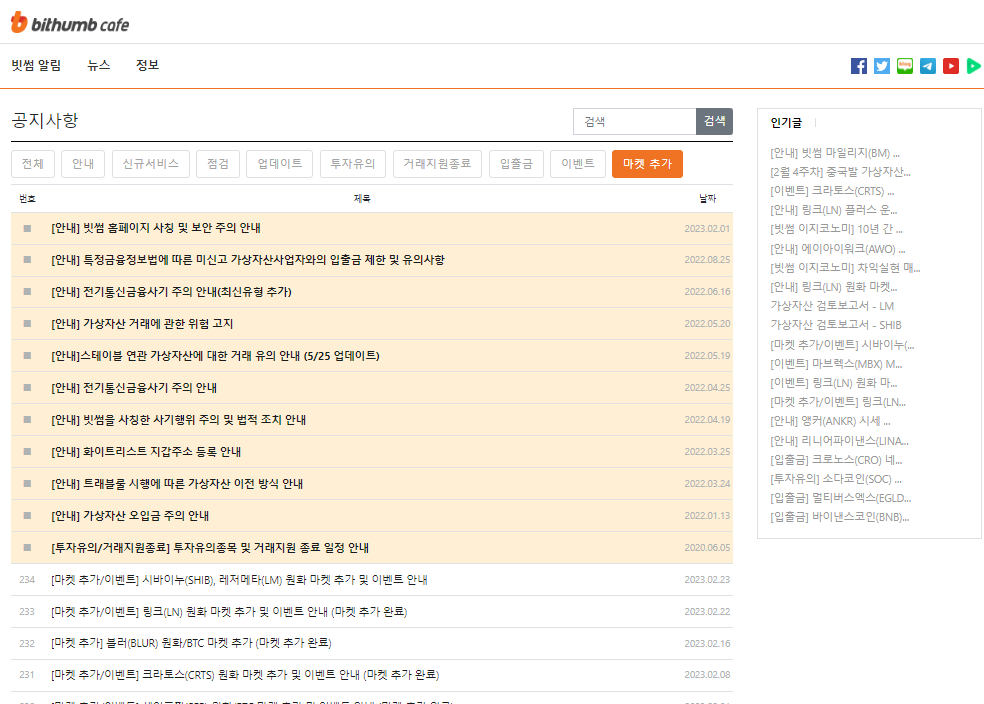Open popular post [안내] 링크(LN) 원화 마켓
Screen dimensions: 984x704
coord(833,287)
